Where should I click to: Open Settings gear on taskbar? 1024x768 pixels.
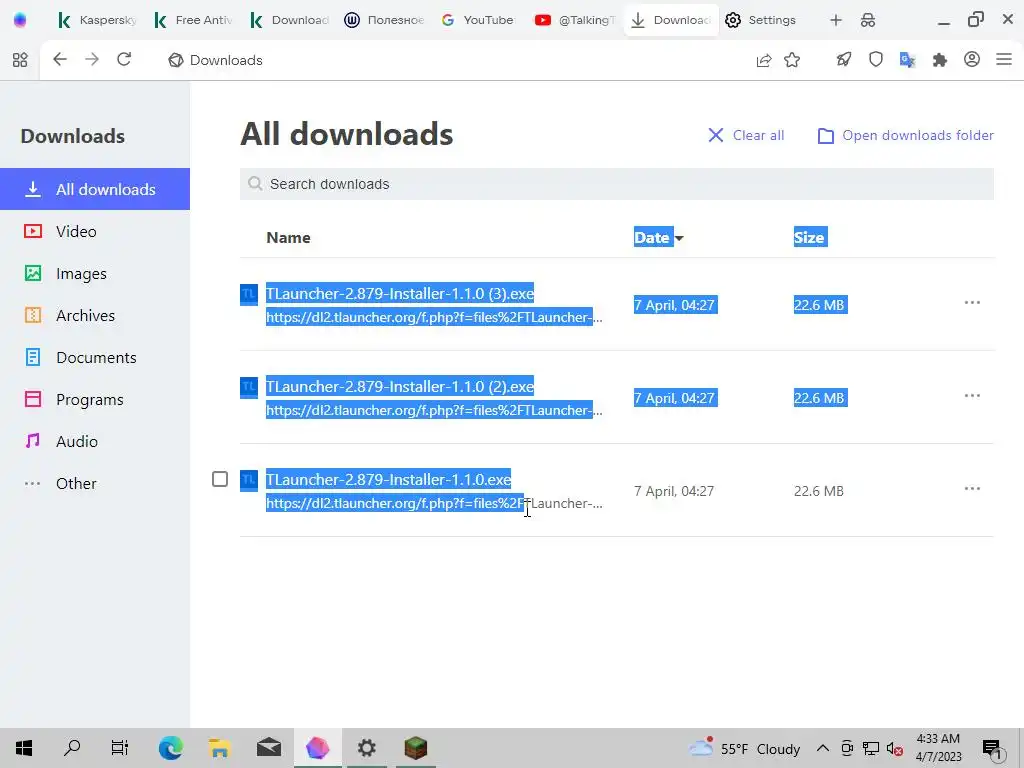tap(366, 748)
